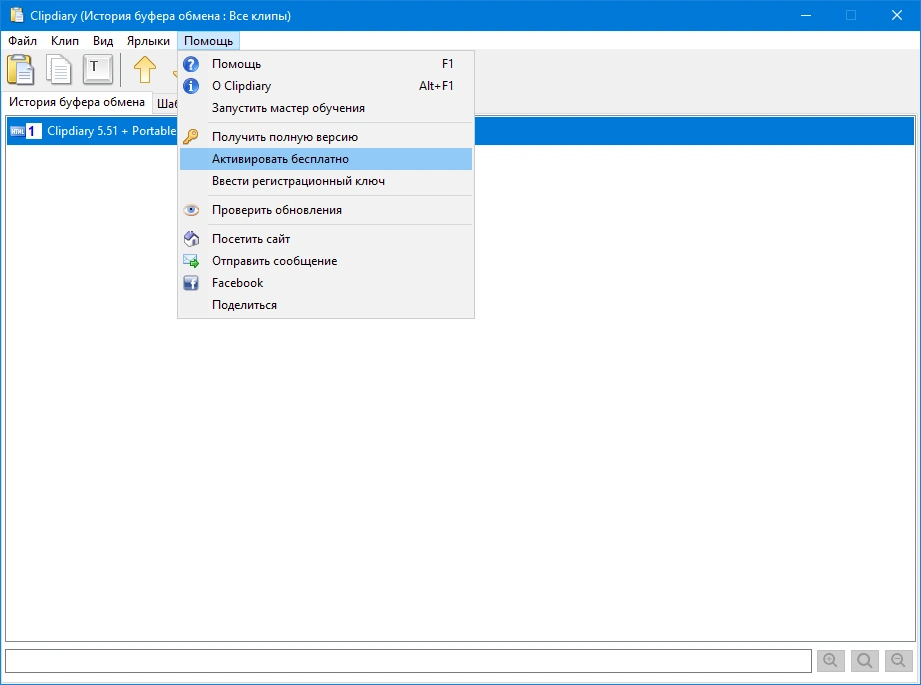
Task: Open the Файл menu
Action: click(x=22, y=41)
